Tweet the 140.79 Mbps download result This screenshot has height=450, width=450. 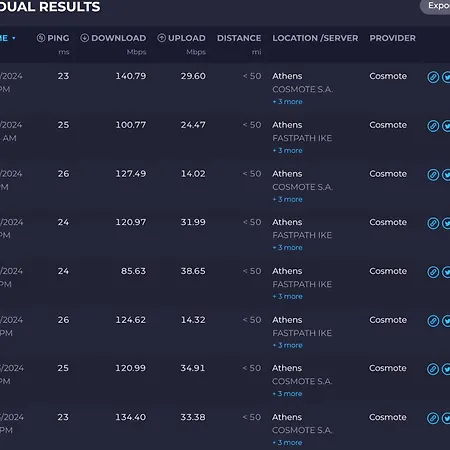point(446,77)
